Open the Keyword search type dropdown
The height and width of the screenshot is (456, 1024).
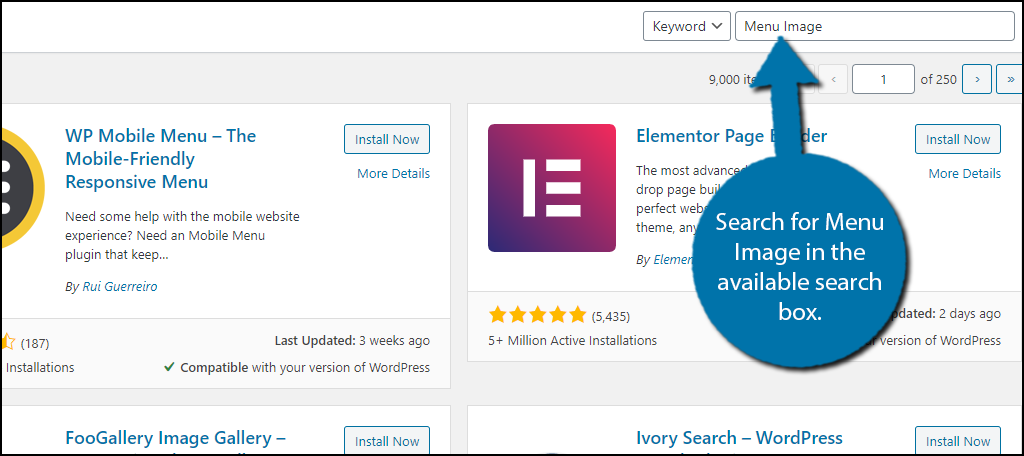pos(686,26)
